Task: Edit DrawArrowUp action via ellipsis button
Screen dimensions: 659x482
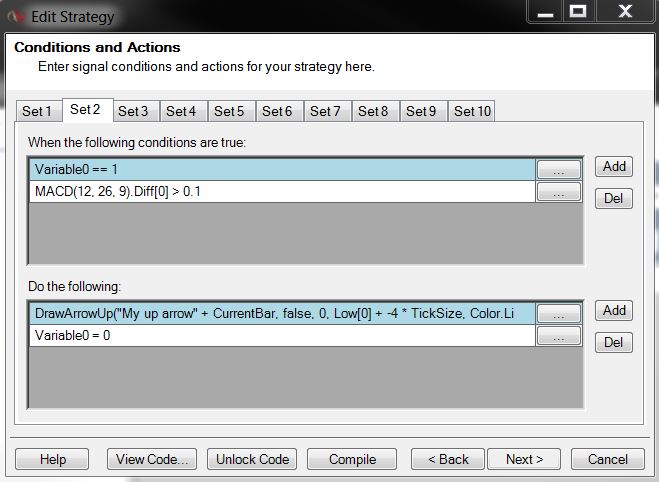Action: 559,313
